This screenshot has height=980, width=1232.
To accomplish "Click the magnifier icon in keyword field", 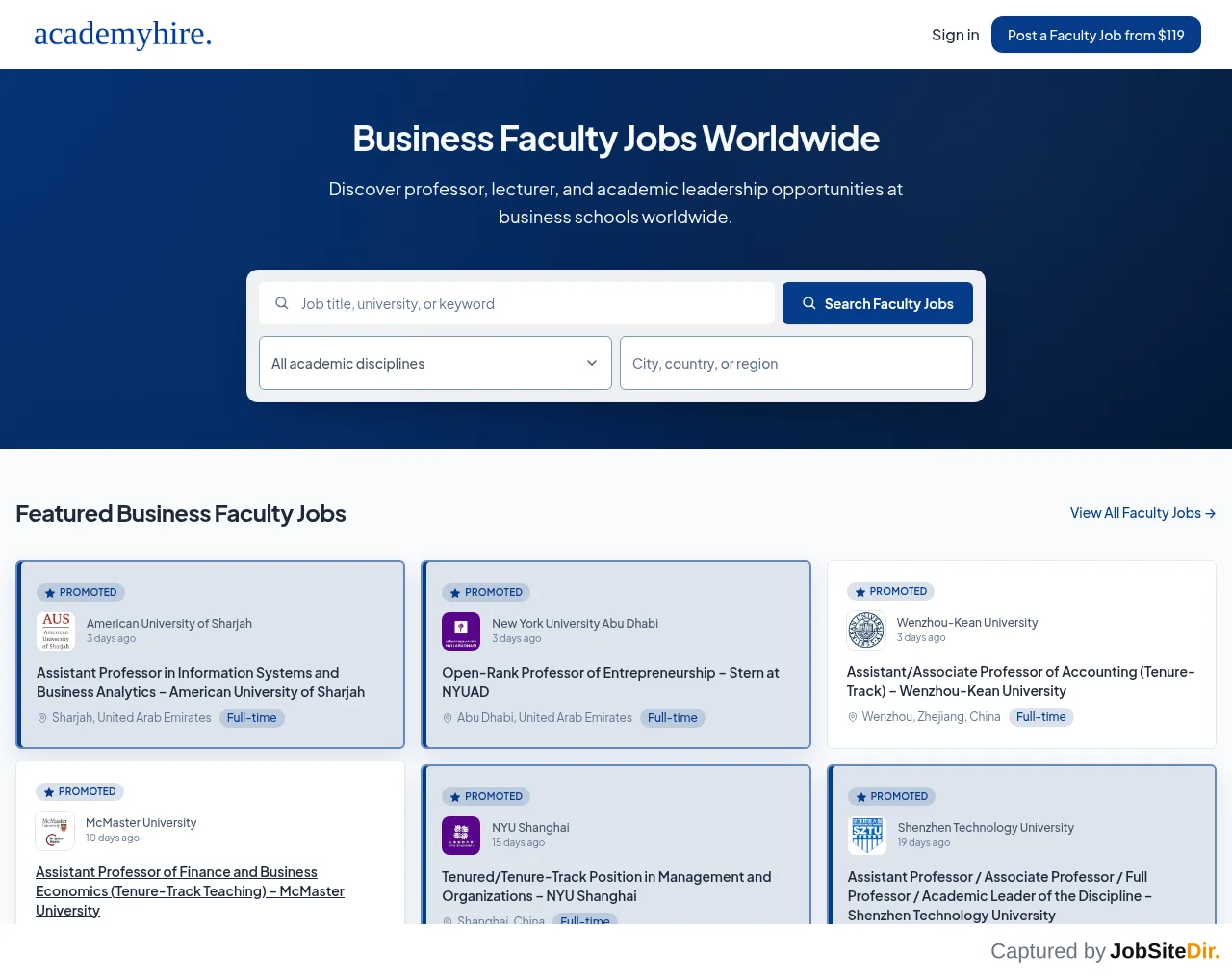I will point(282,303).
